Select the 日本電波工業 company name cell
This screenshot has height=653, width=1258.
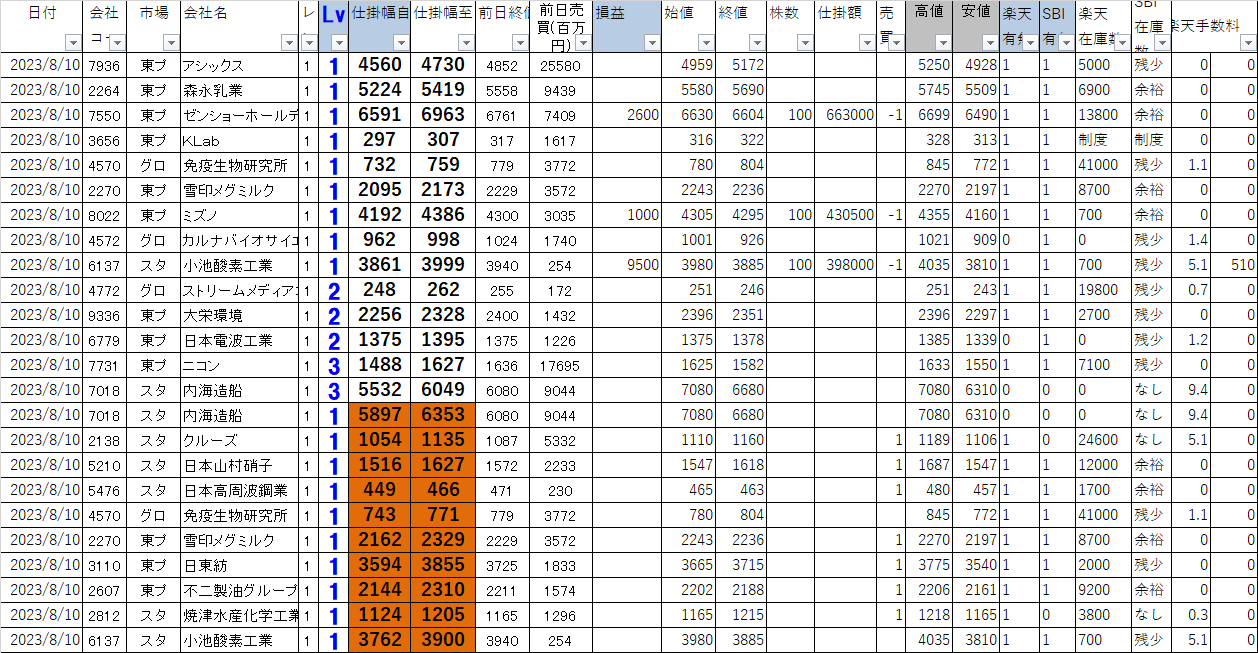pos(239,340)
